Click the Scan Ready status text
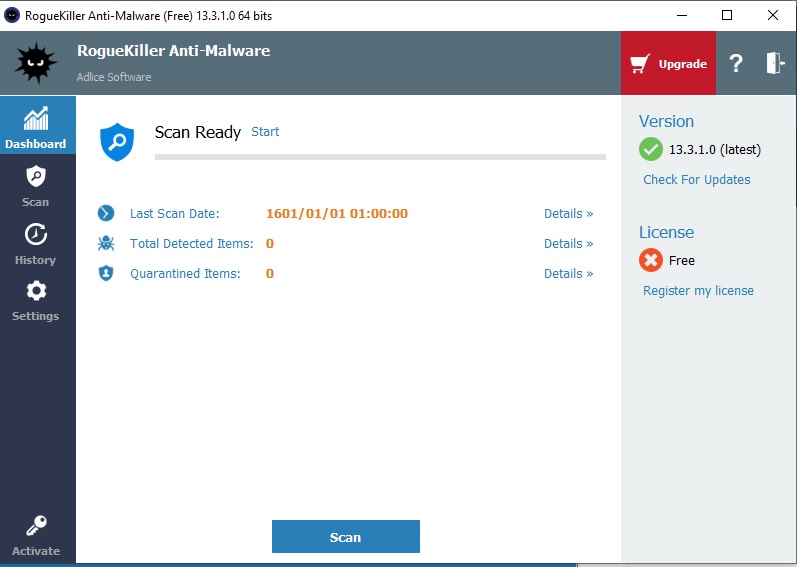 (x=198, y=132)
